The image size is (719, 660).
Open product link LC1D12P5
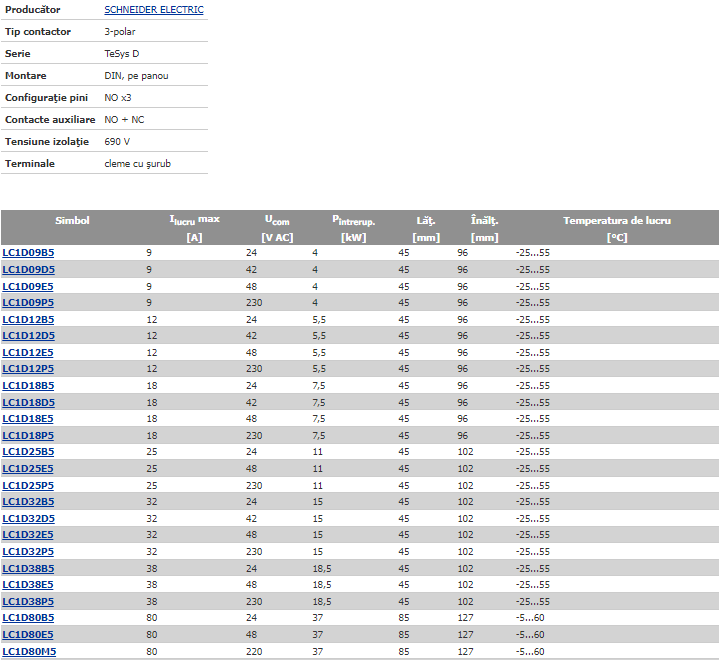(28, 369)
